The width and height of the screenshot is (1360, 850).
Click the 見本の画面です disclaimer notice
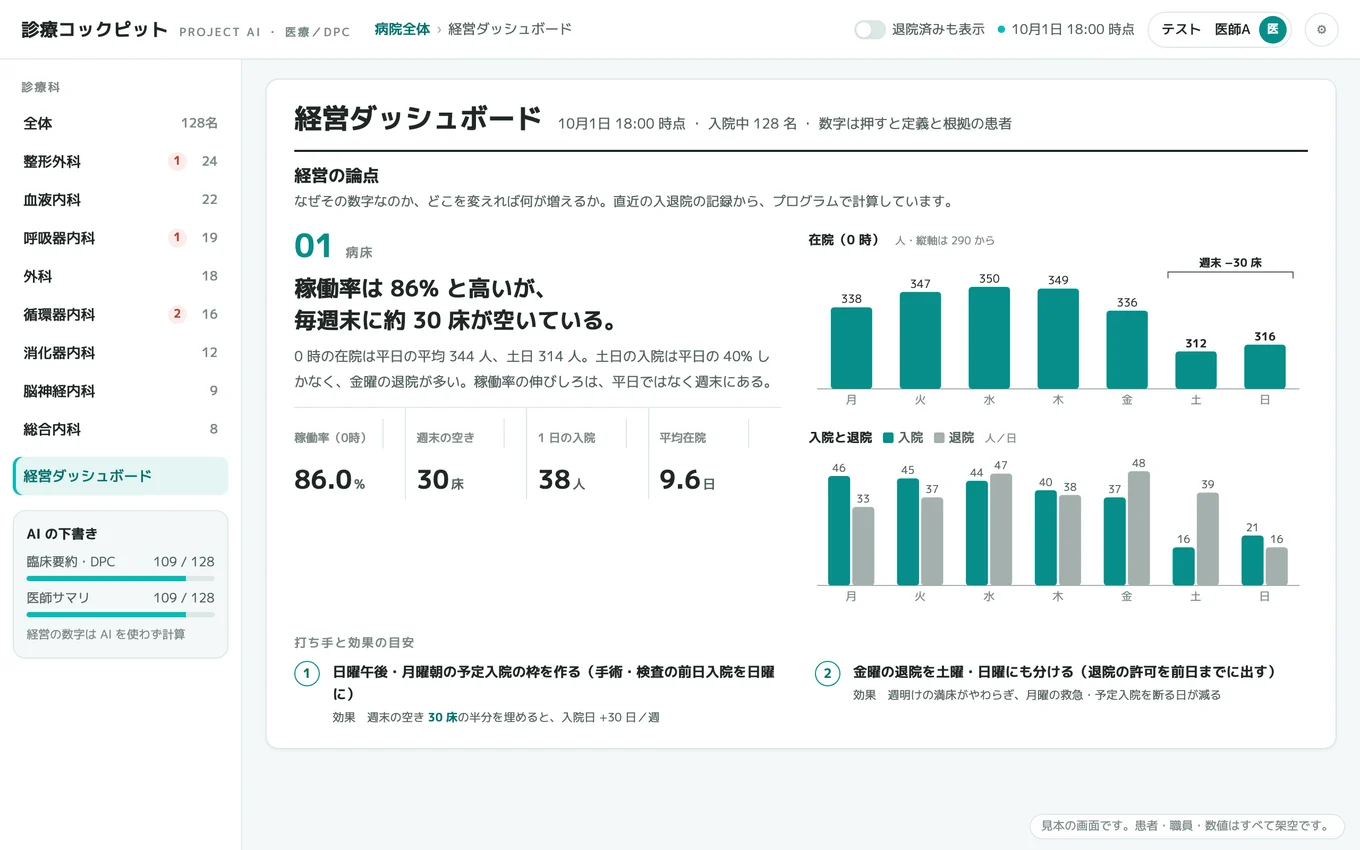tap(1187, 826)
